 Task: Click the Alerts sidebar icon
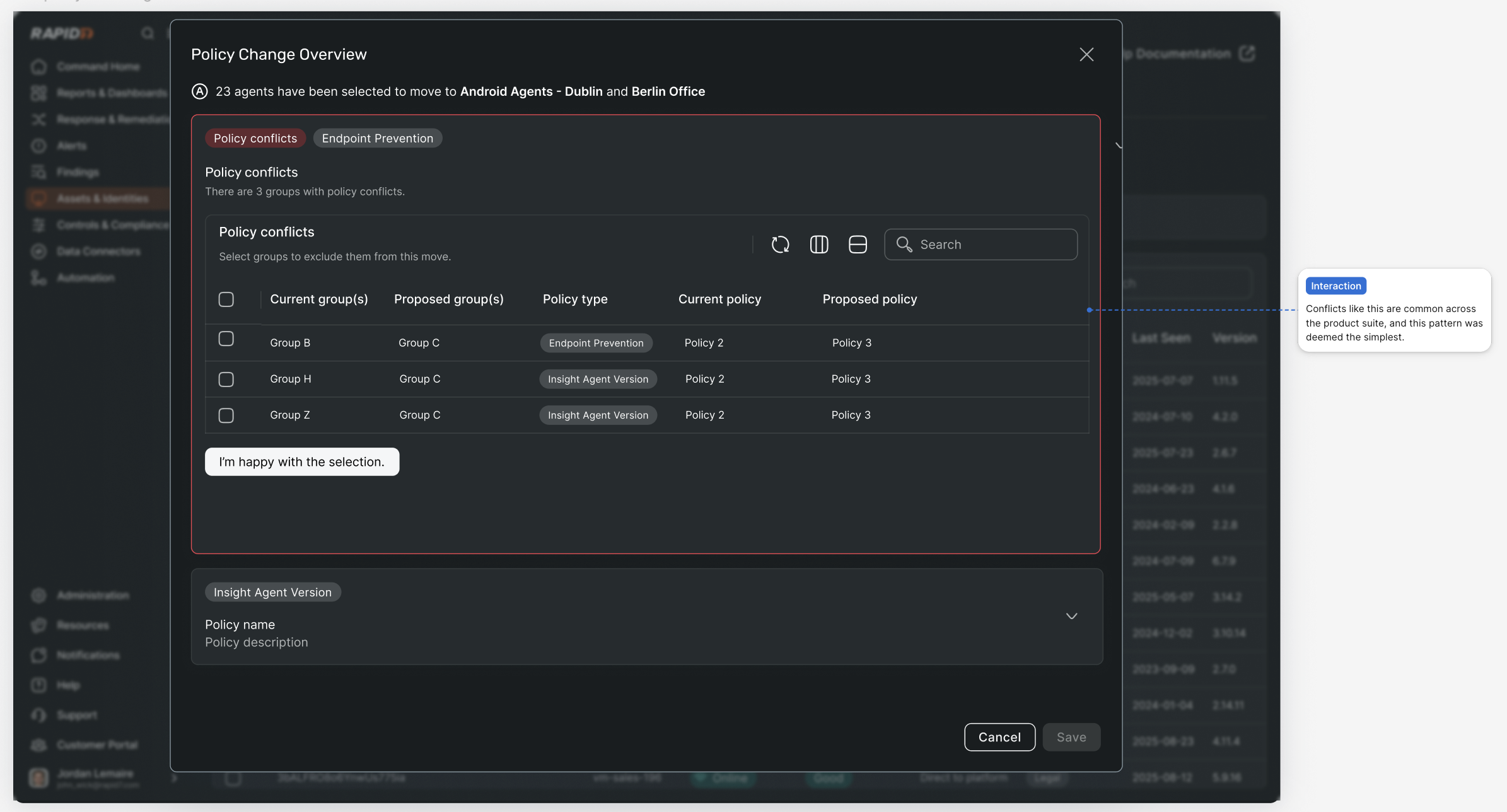39,146
